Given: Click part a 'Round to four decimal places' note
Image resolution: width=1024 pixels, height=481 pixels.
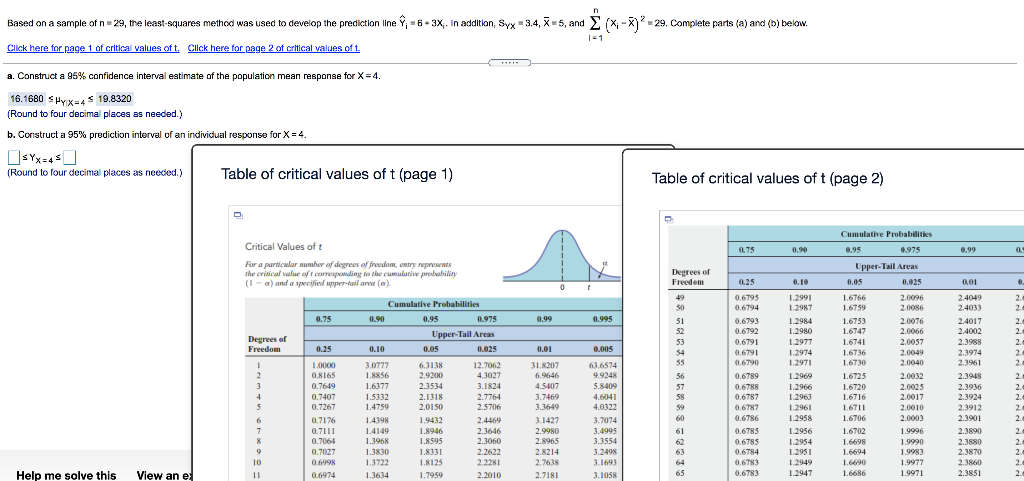Looking at the screenshot, I should pyautogui.click(x=95, y=114).
